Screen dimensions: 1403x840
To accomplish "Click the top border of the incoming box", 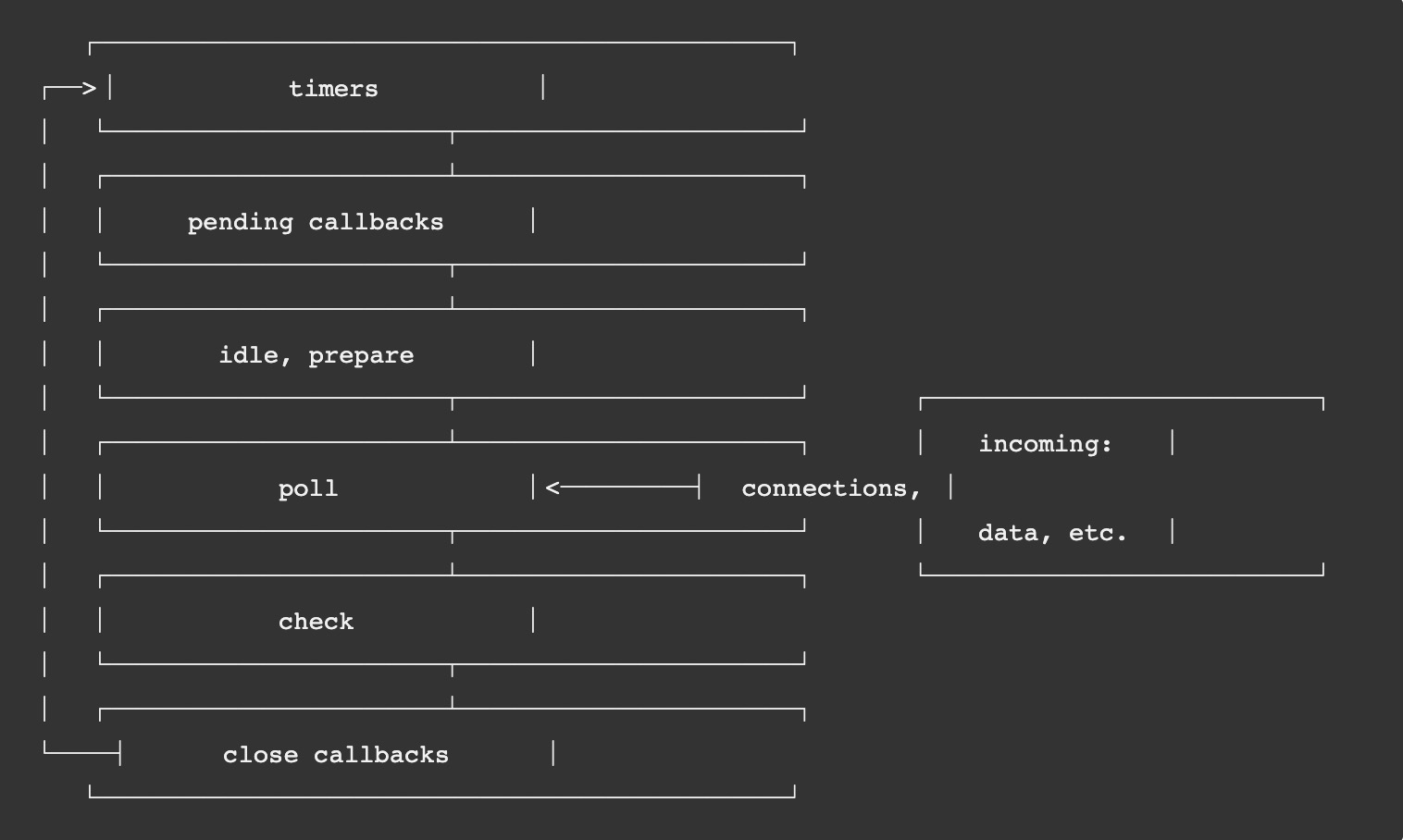I will pyautogui.click(x=1122, y=398).
